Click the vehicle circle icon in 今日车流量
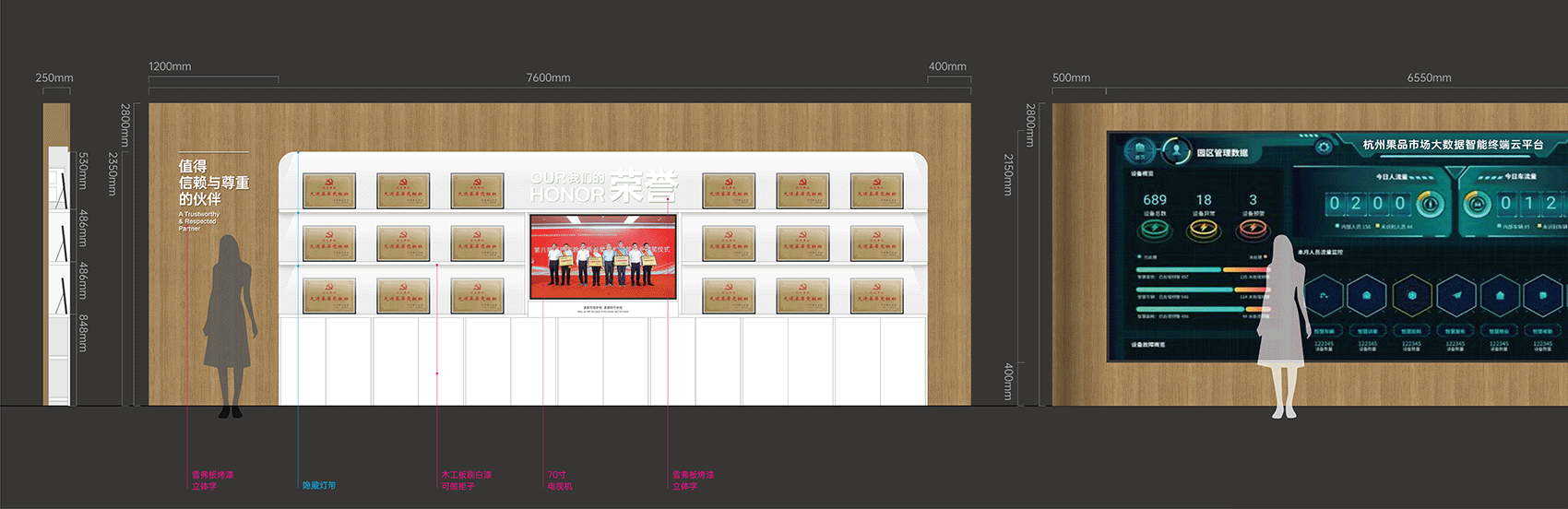This screenshot has width=1568, height=509. click(x=1477, y=203)
